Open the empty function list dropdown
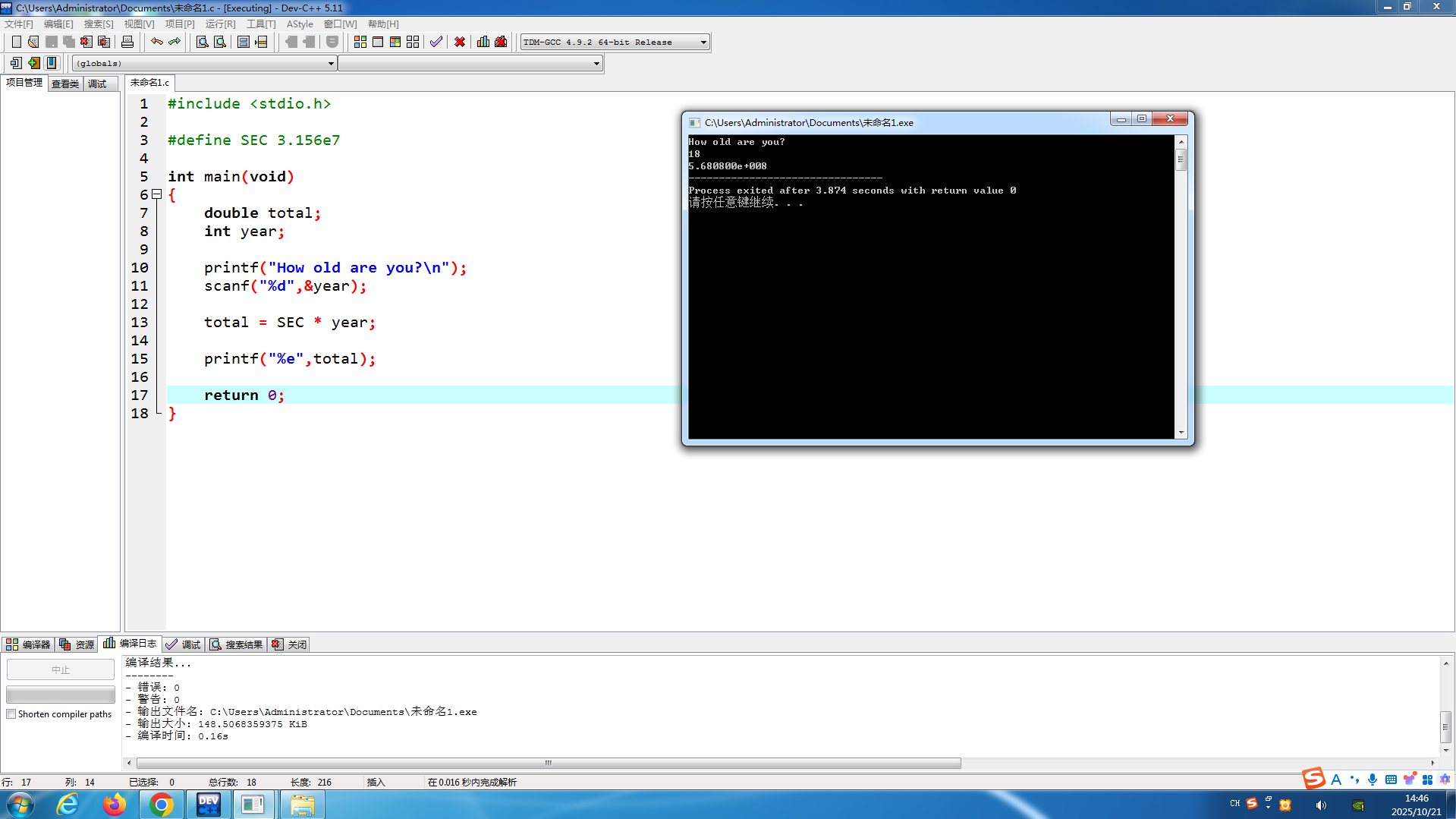Viewport: 1456px width, 819px height. pos(470,64)
